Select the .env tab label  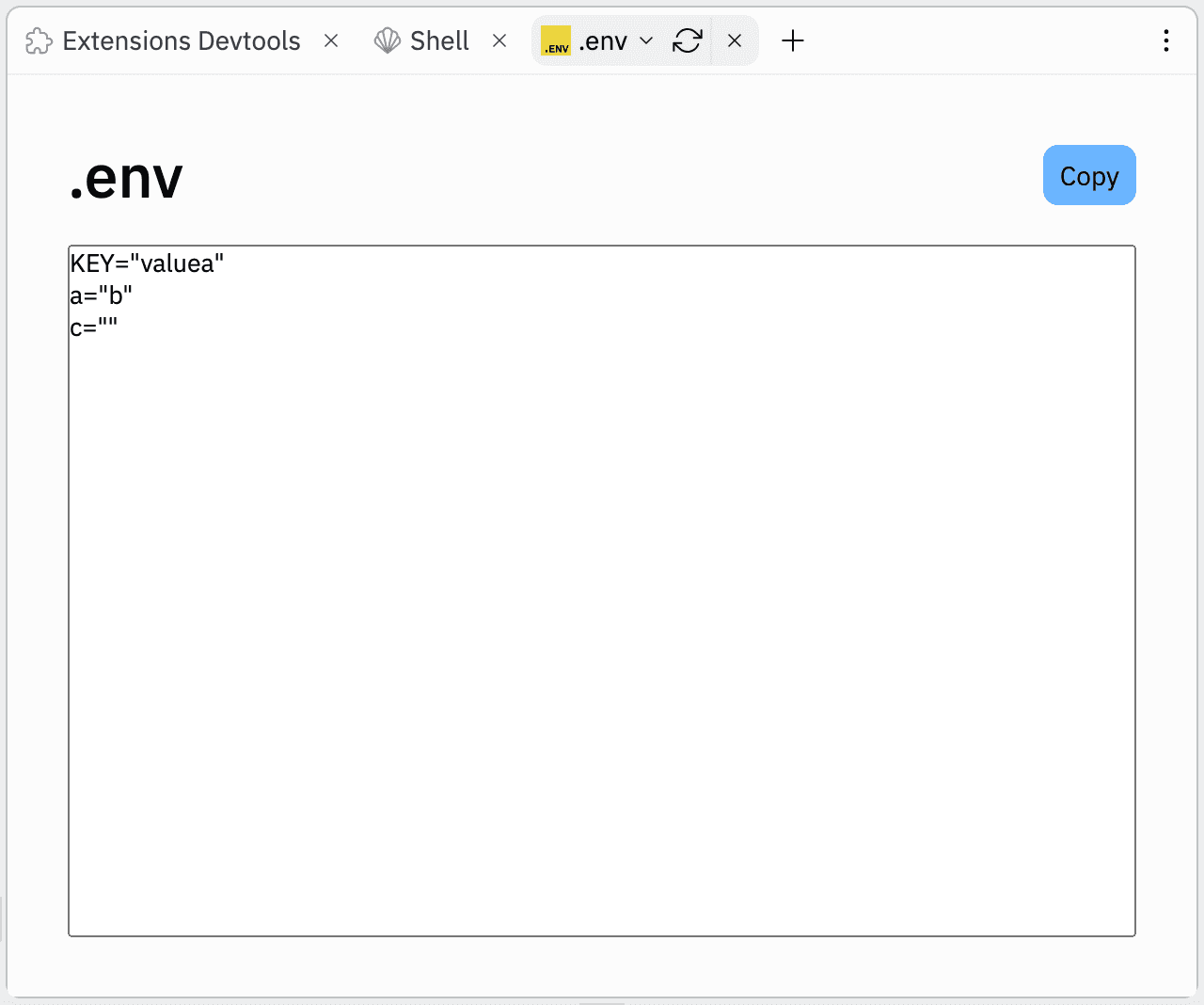pos(603,41)
